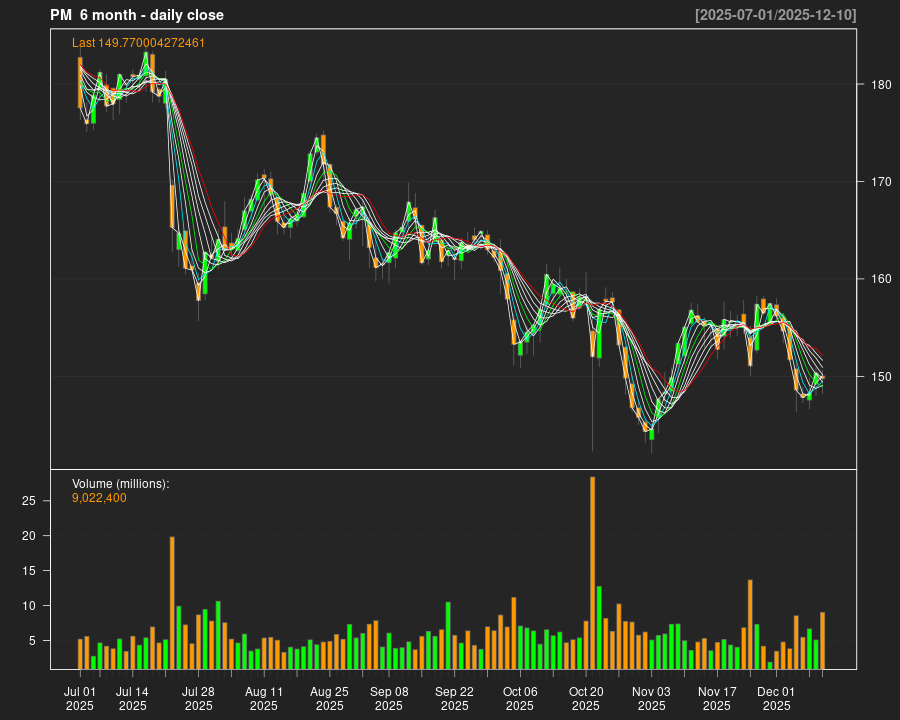Viewport: 900px width, 720px height.
Task: Click the 150 price axis label
Action: pos(880,377)
